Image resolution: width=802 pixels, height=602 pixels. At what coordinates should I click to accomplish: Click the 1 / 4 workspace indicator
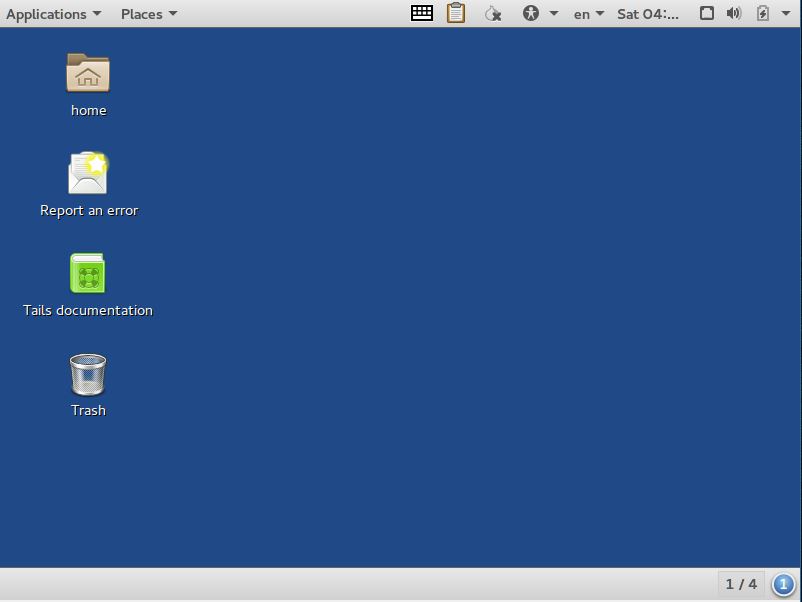coord(741,584)
